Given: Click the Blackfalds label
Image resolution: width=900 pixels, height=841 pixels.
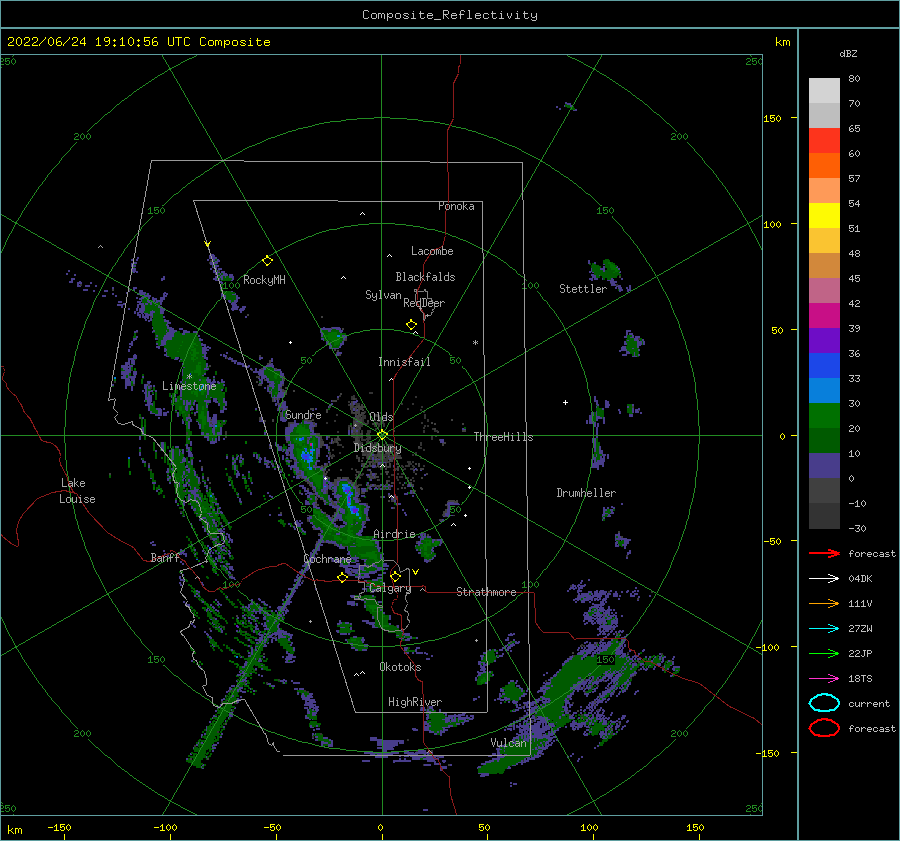Looking at the screenshot, I should coord(425,277).
